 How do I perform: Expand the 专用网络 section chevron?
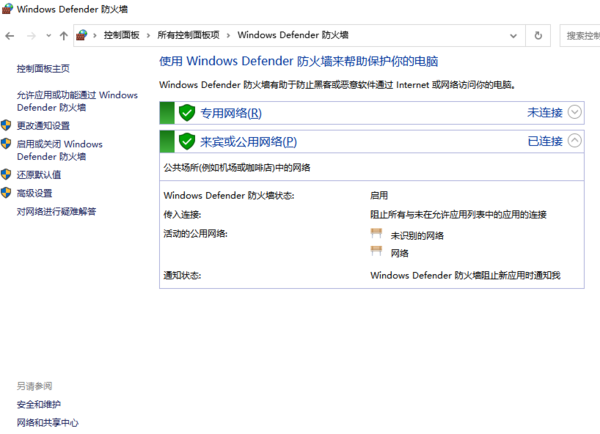pos(574,113)
